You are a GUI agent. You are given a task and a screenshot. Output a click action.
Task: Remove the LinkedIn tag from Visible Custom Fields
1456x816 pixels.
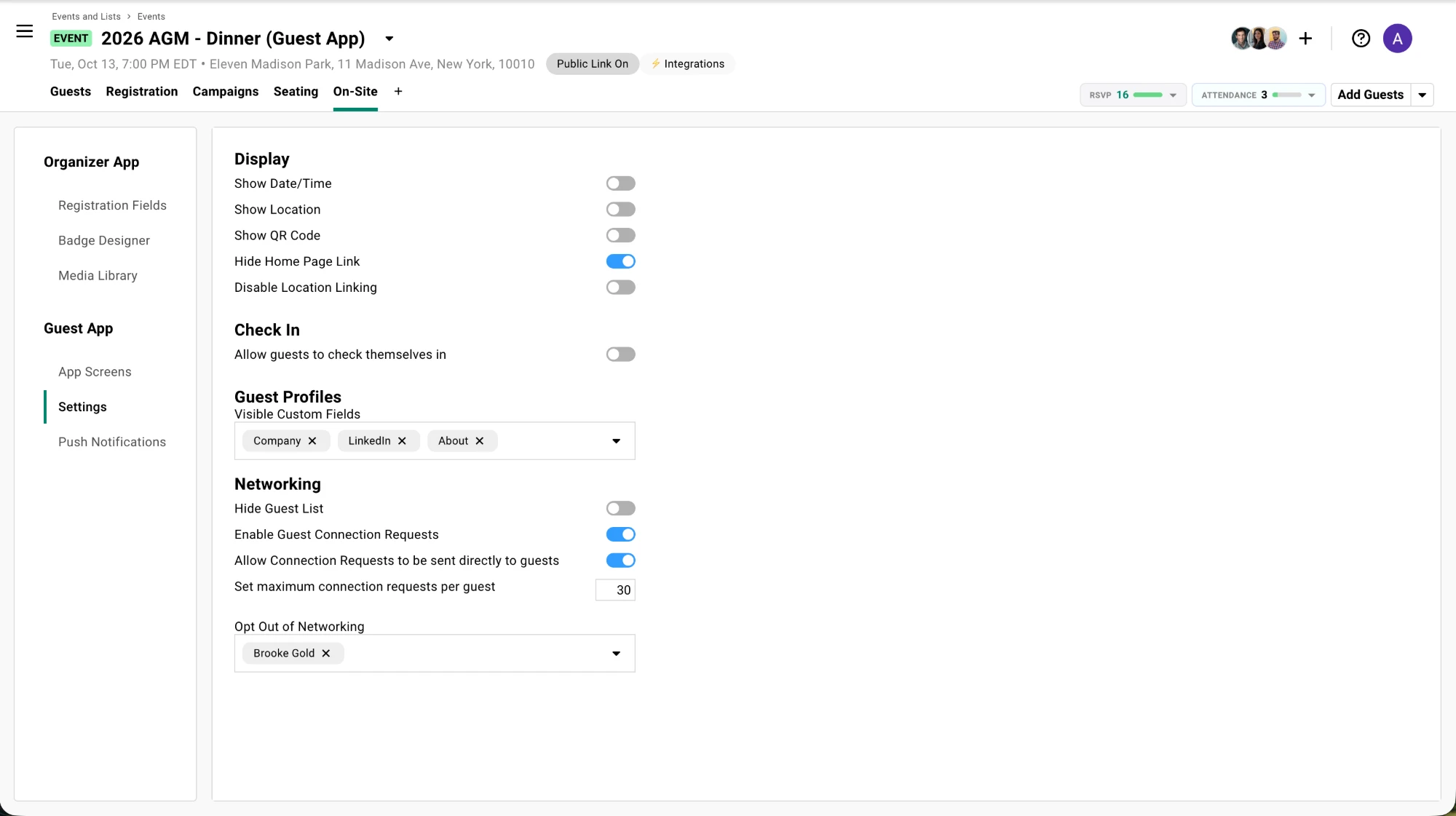coord(402,441)
